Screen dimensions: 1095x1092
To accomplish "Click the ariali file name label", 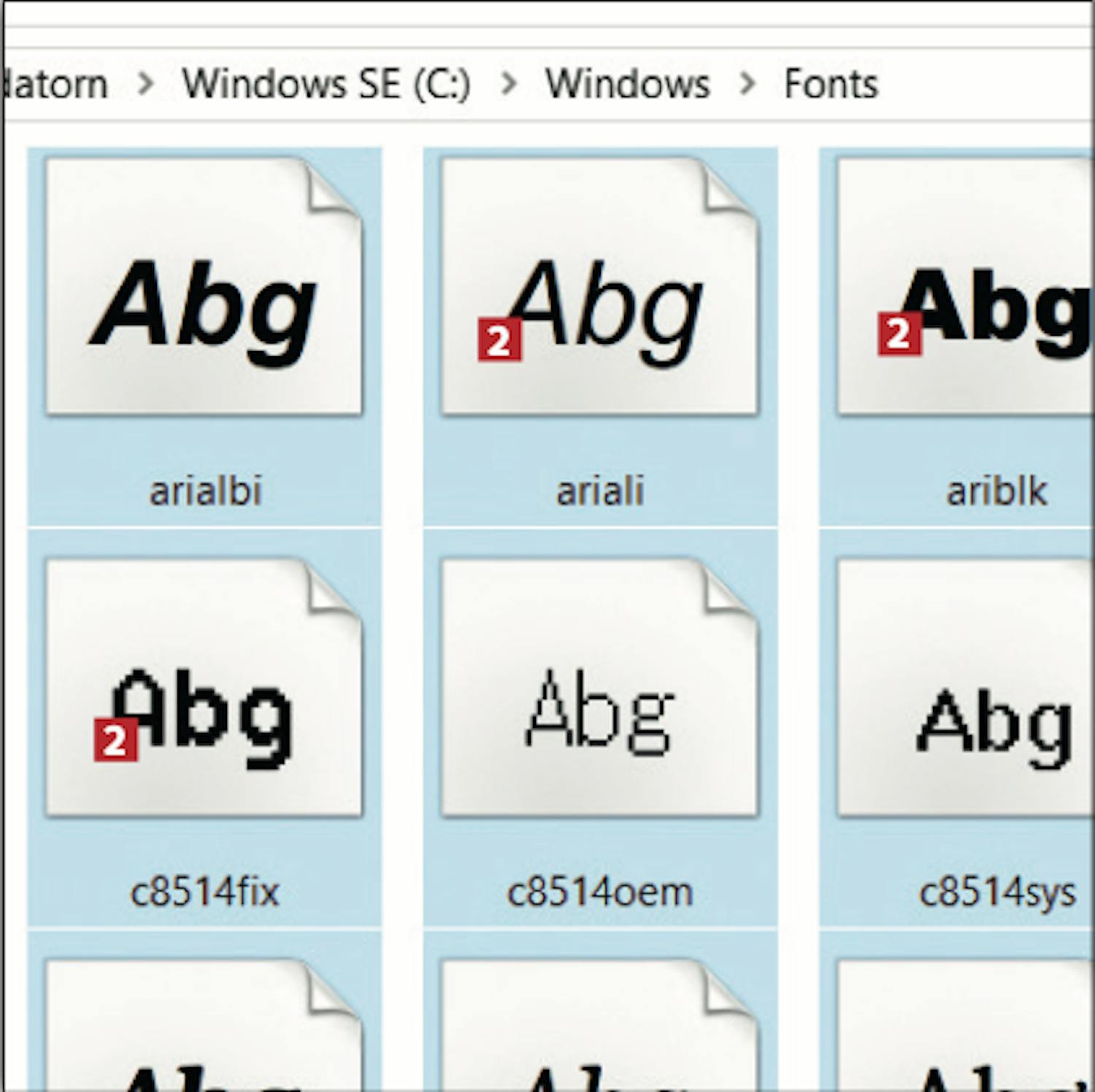I will [600, 491].
